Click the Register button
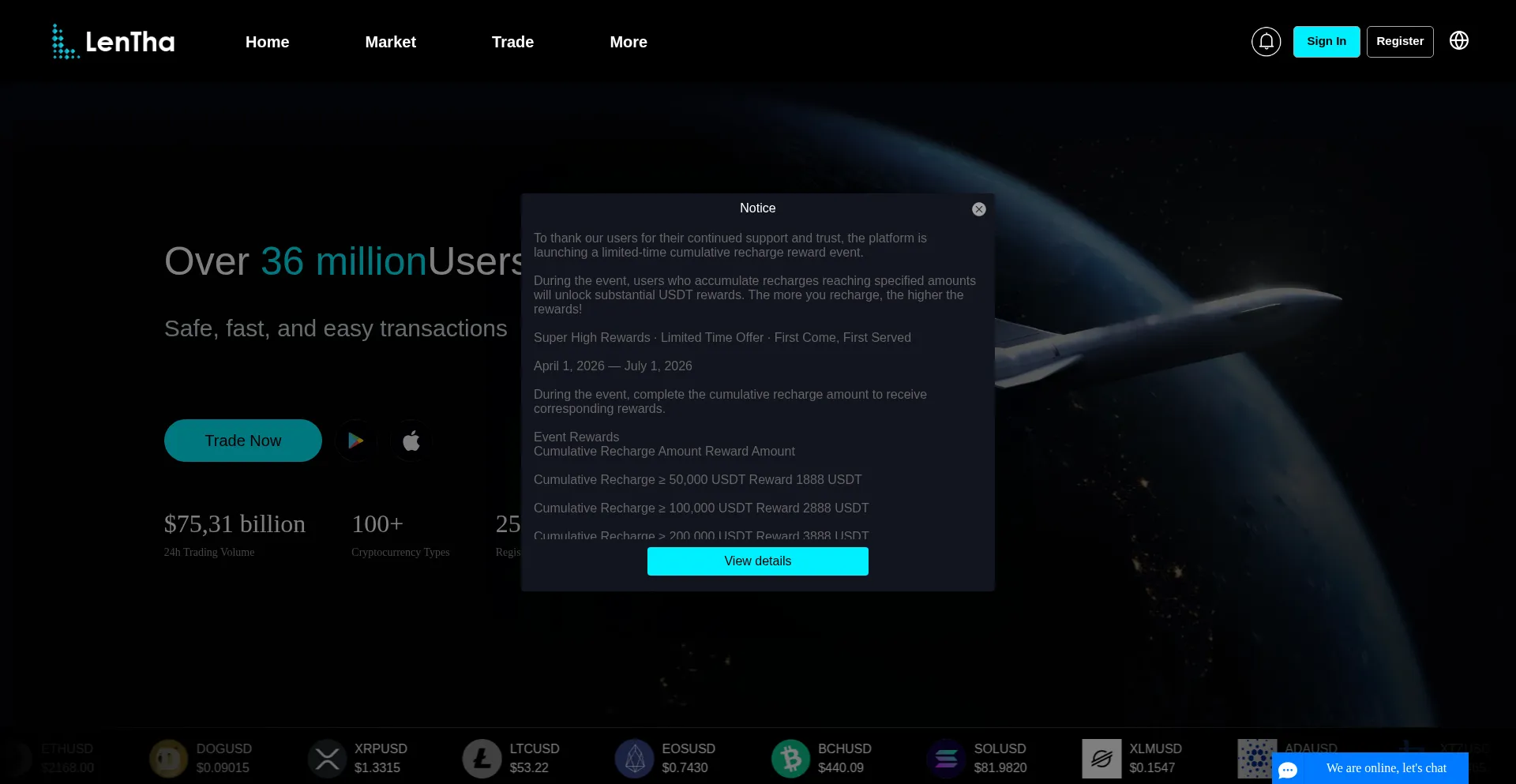This screenshot has width=1516, height=784. (1400, 42)
